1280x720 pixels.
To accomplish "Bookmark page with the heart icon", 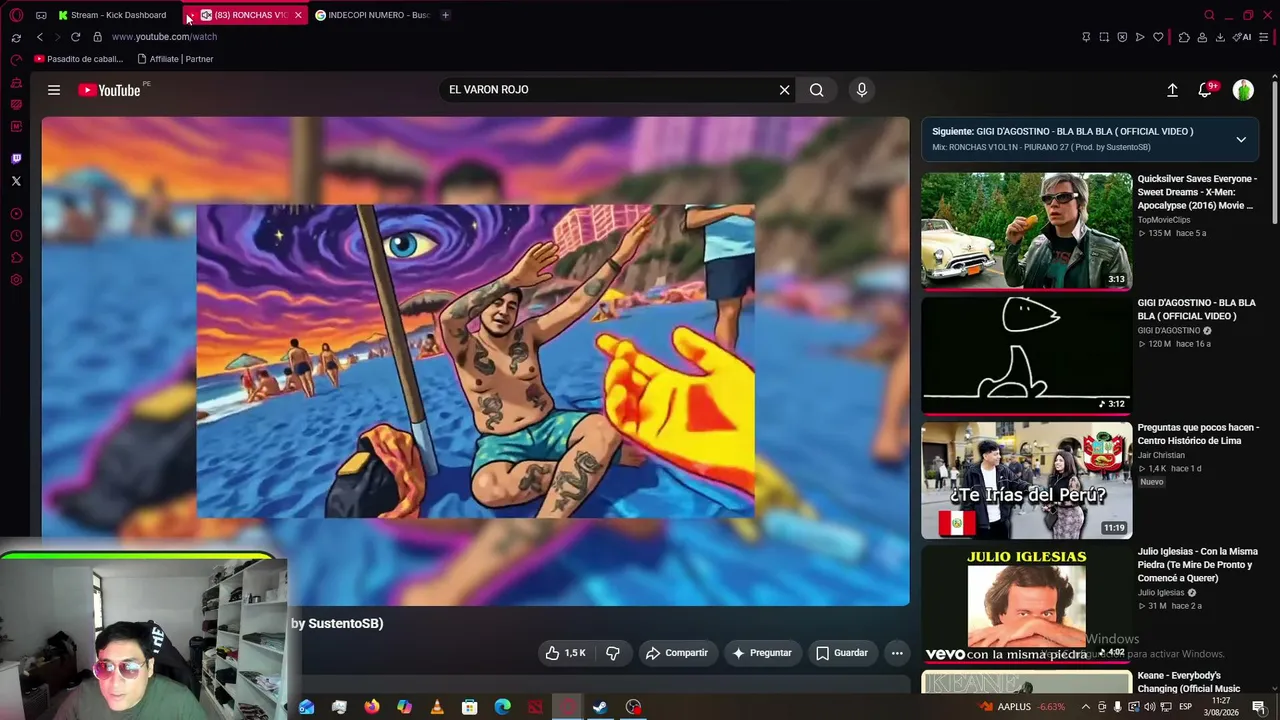I will coord(1158,37).
